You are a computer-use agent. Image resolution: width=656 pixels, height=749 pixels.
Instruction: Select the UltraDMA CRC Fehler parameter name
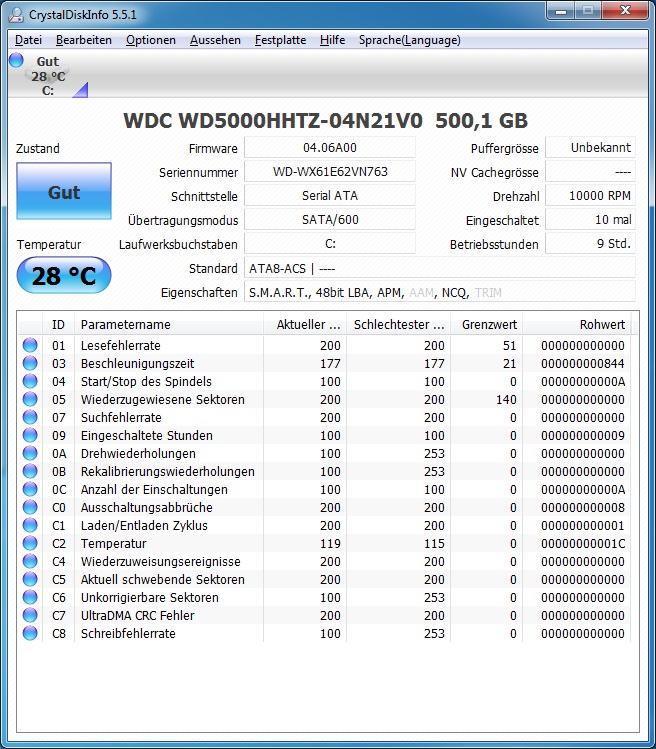138,615
